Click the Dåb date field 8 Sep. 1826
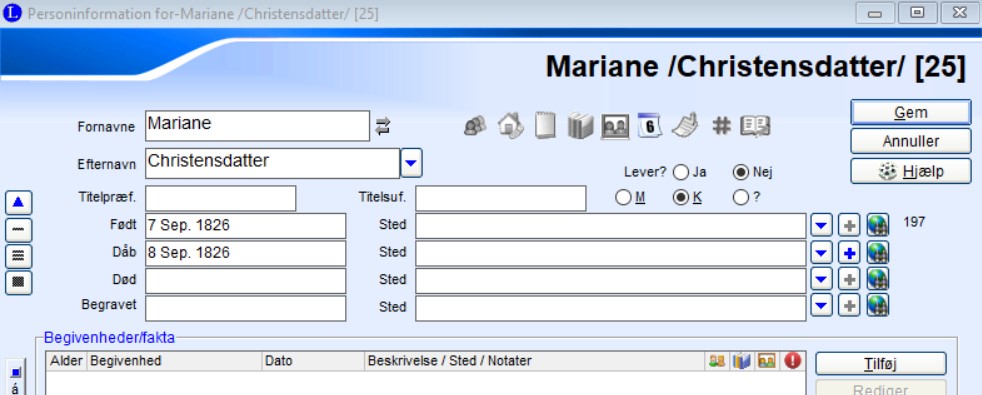The image size is (982, 395). [x=246, y=254]
